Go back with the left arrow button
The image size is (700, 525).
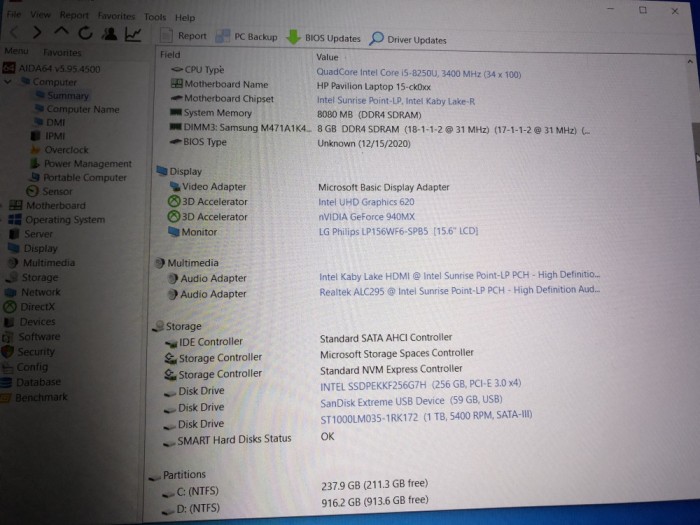coord(14,32)
